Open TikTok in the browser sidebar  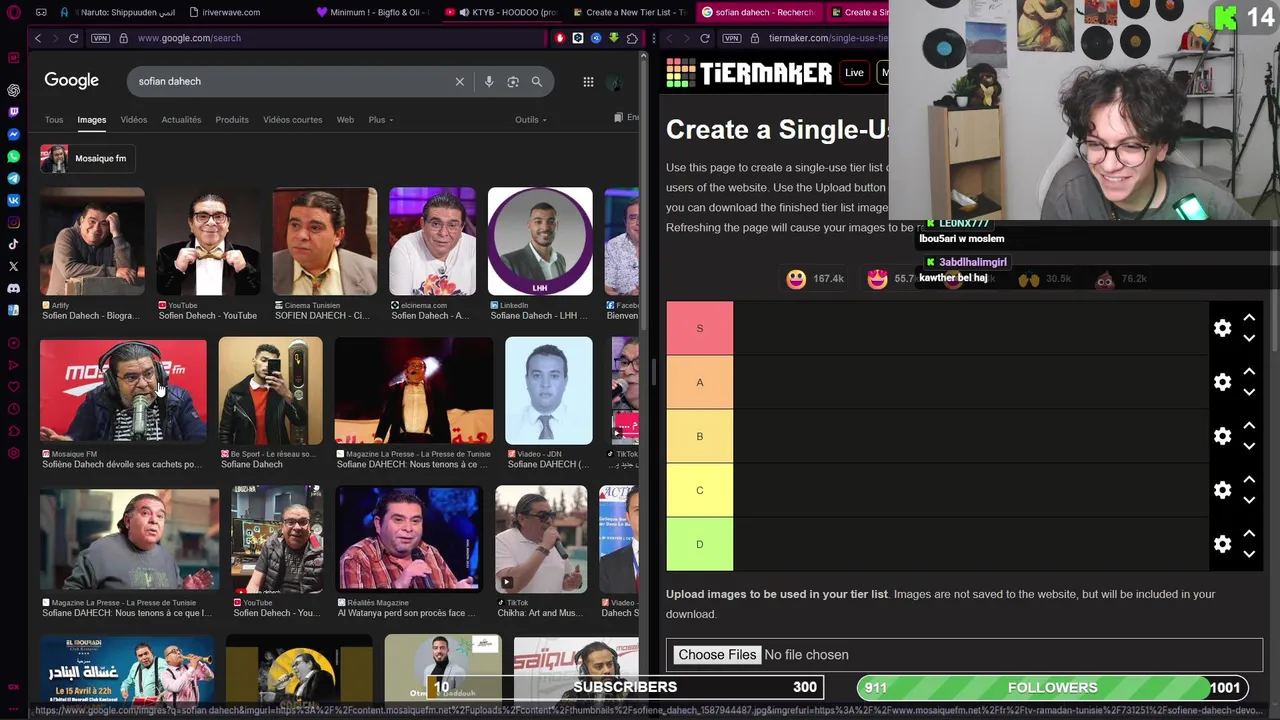13,244
